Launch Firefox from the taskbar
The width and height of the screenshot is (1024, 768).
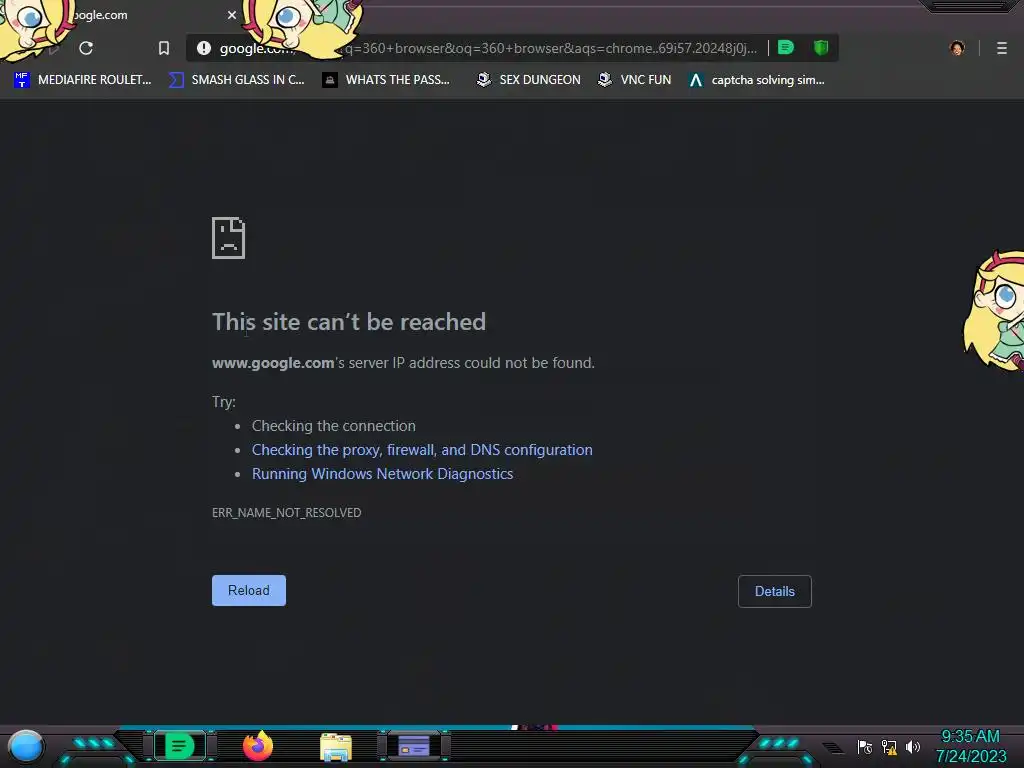(258, 746)
